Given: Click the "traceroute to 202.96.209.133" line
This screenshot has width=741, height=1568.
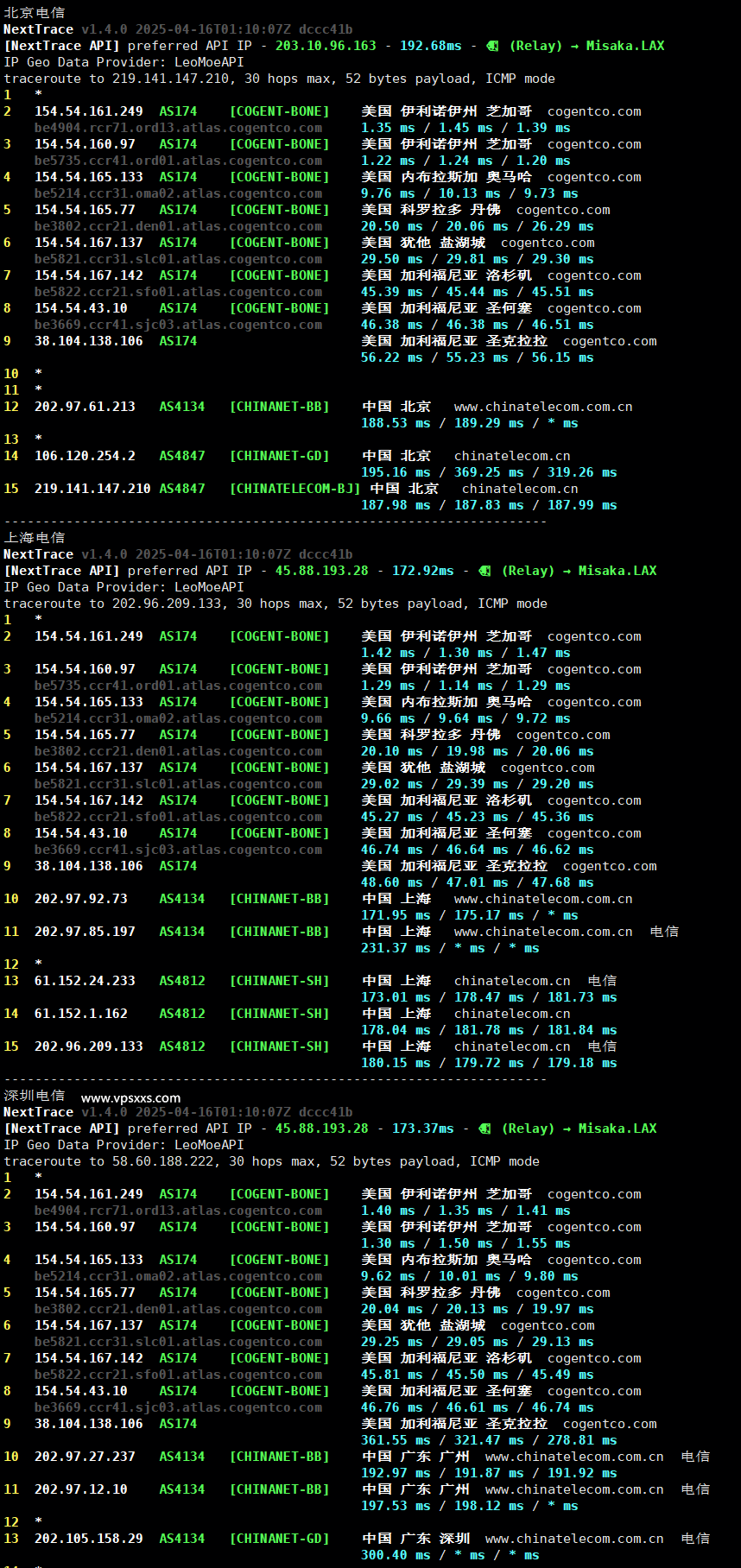Looking at the screenshot, I should tap(275, 604).
